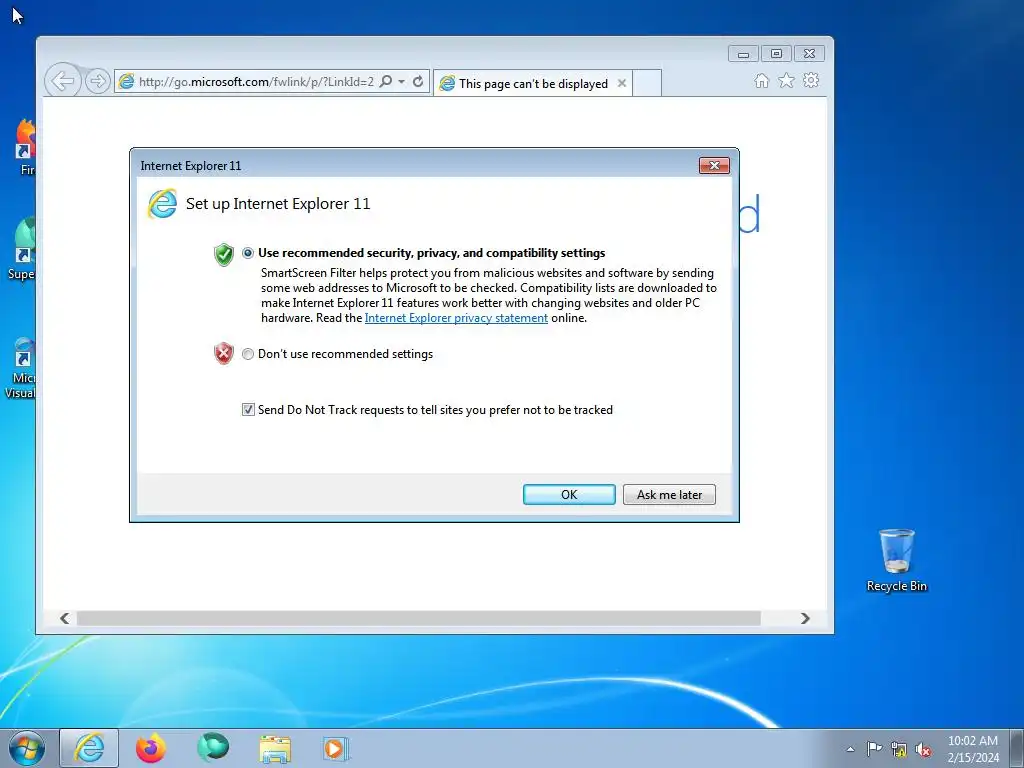Viewport: 1024px width, 768px height.
Task: Click the red shield not-recommended icon
Action: [x=223, y=353]
